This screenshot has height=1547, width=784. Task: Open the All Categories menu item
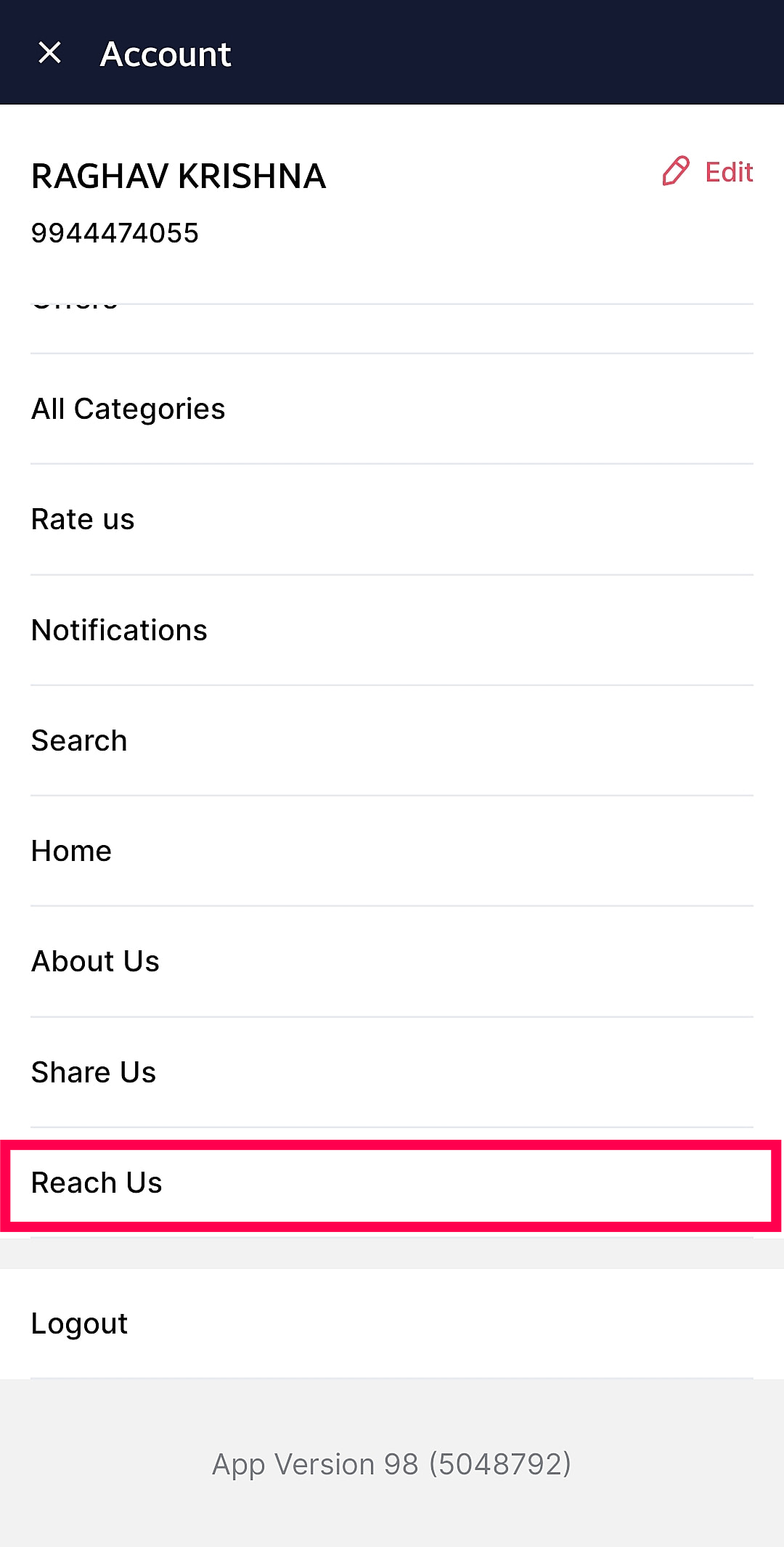click(x=128, y=409)
